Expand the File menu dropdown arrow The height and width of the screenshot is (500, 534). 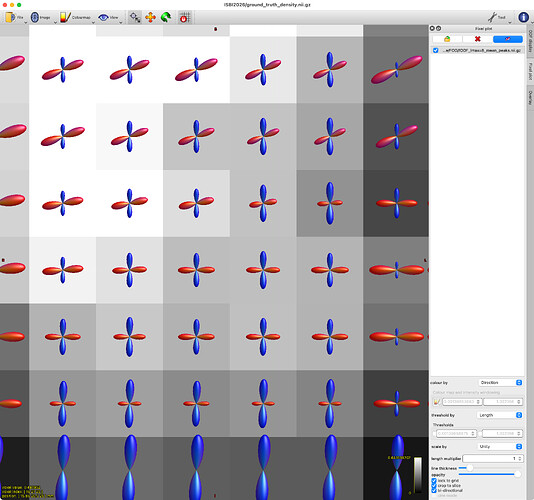pyautogui.click(x=25, y=22)
